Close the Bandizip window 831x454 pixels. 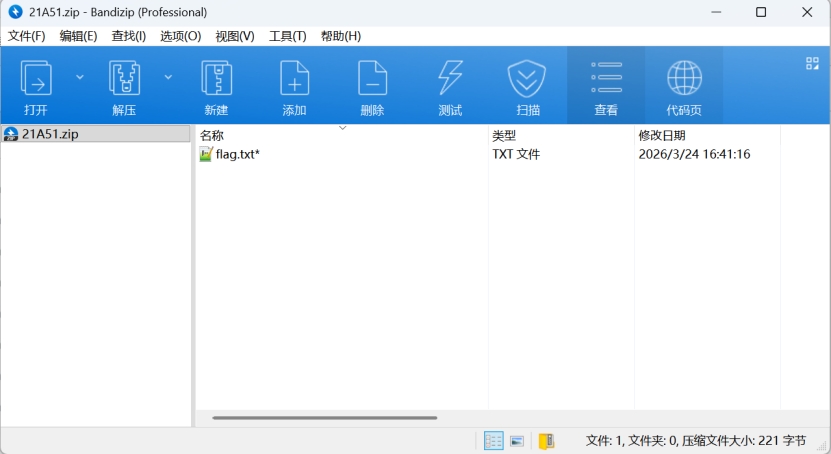click(x=807, y=12)
